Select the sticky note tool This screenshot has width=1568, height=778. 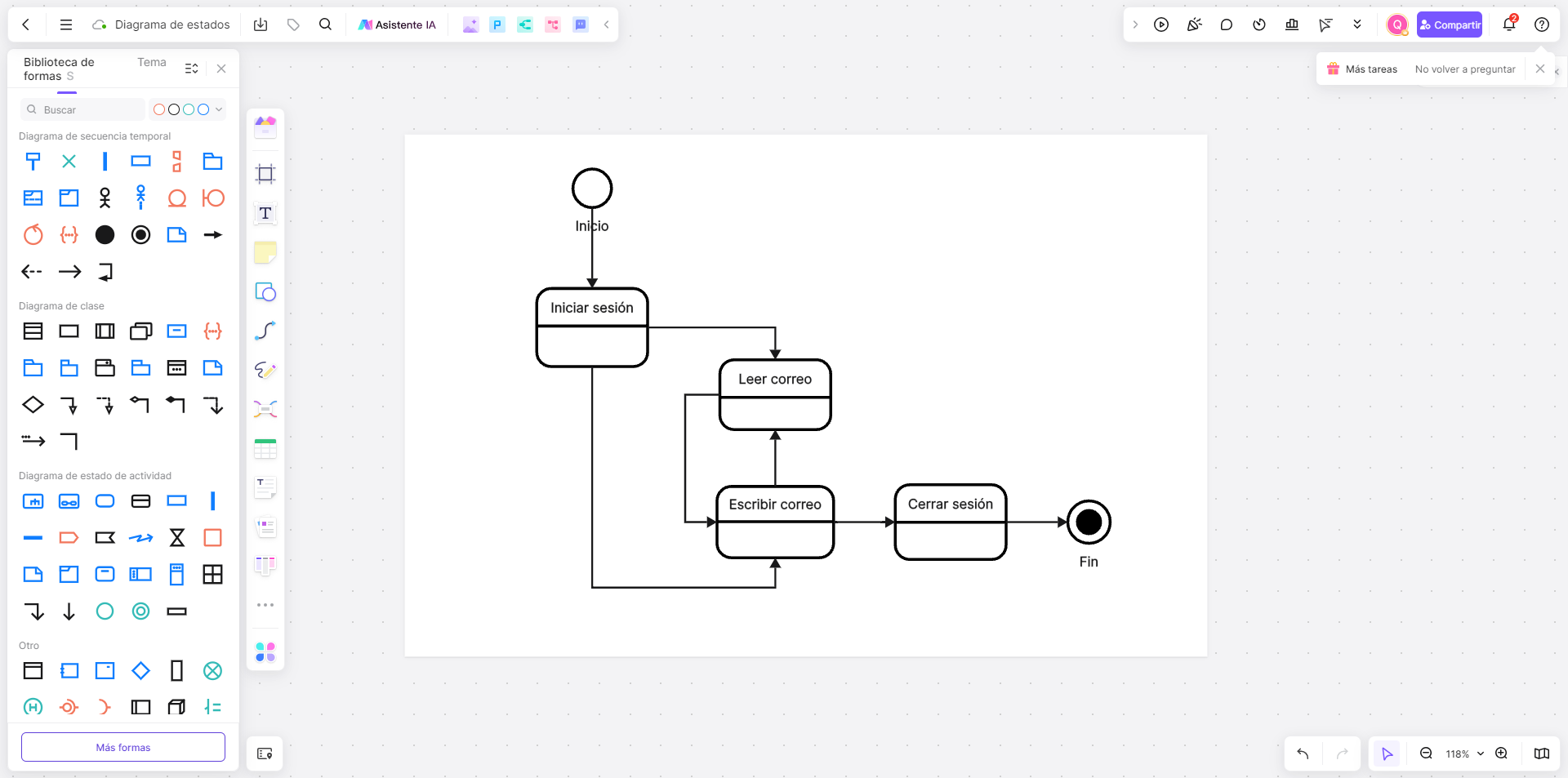coord(265,252)
